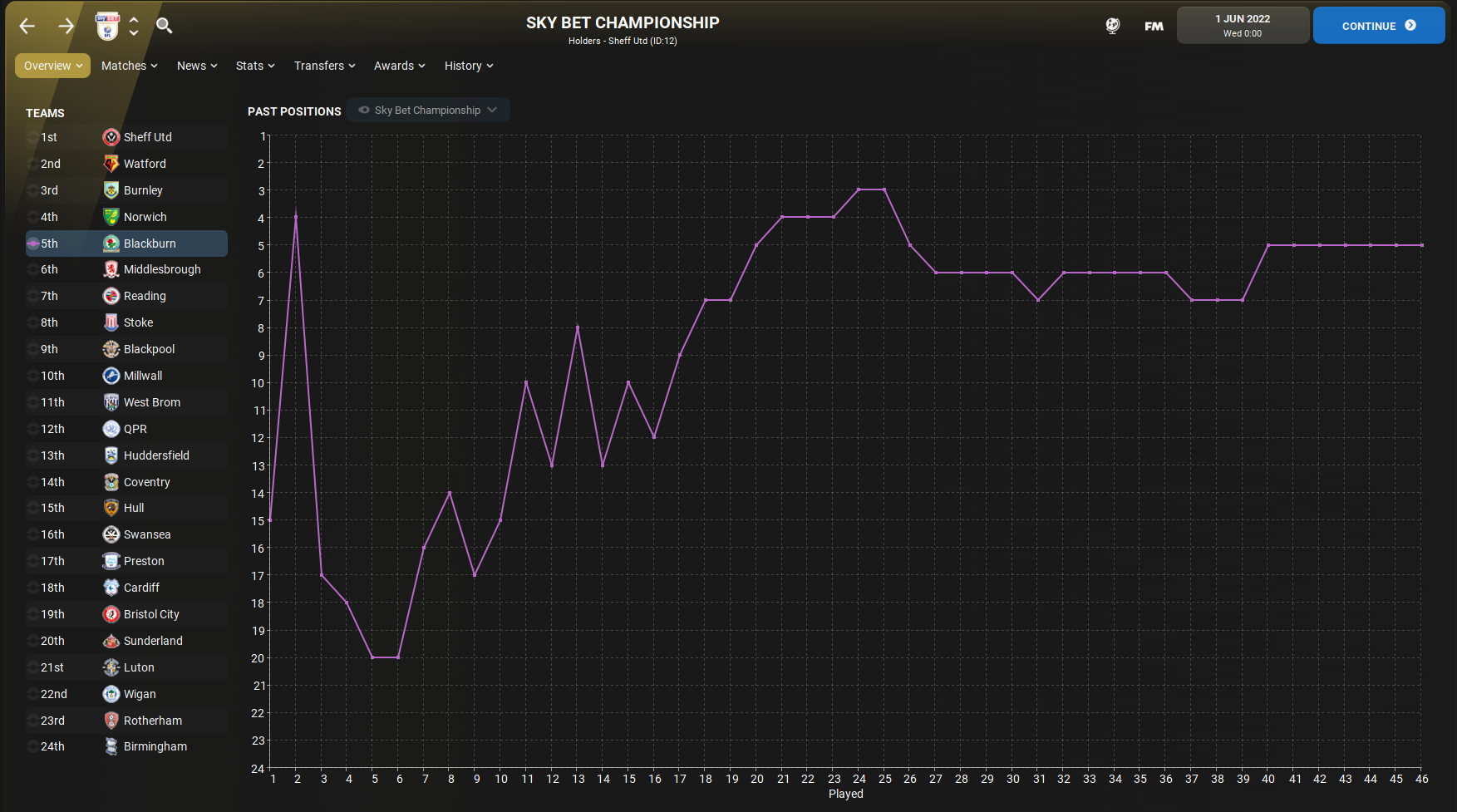1457x812 pixels.
Task: Toggle graph line for 4th place Norwich
Action: (x=33, y=217)
